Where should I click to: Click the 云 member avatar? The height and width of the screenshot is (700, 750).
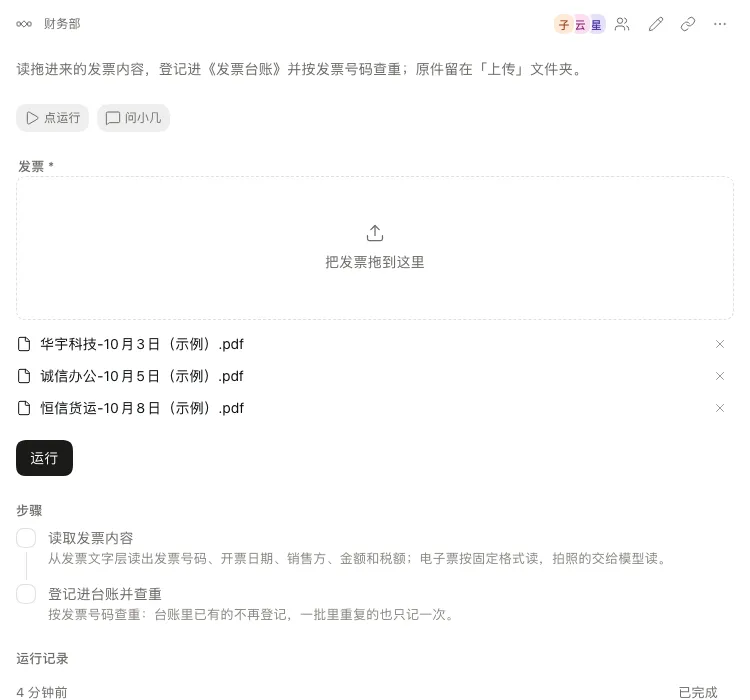(x=580, y=24)
